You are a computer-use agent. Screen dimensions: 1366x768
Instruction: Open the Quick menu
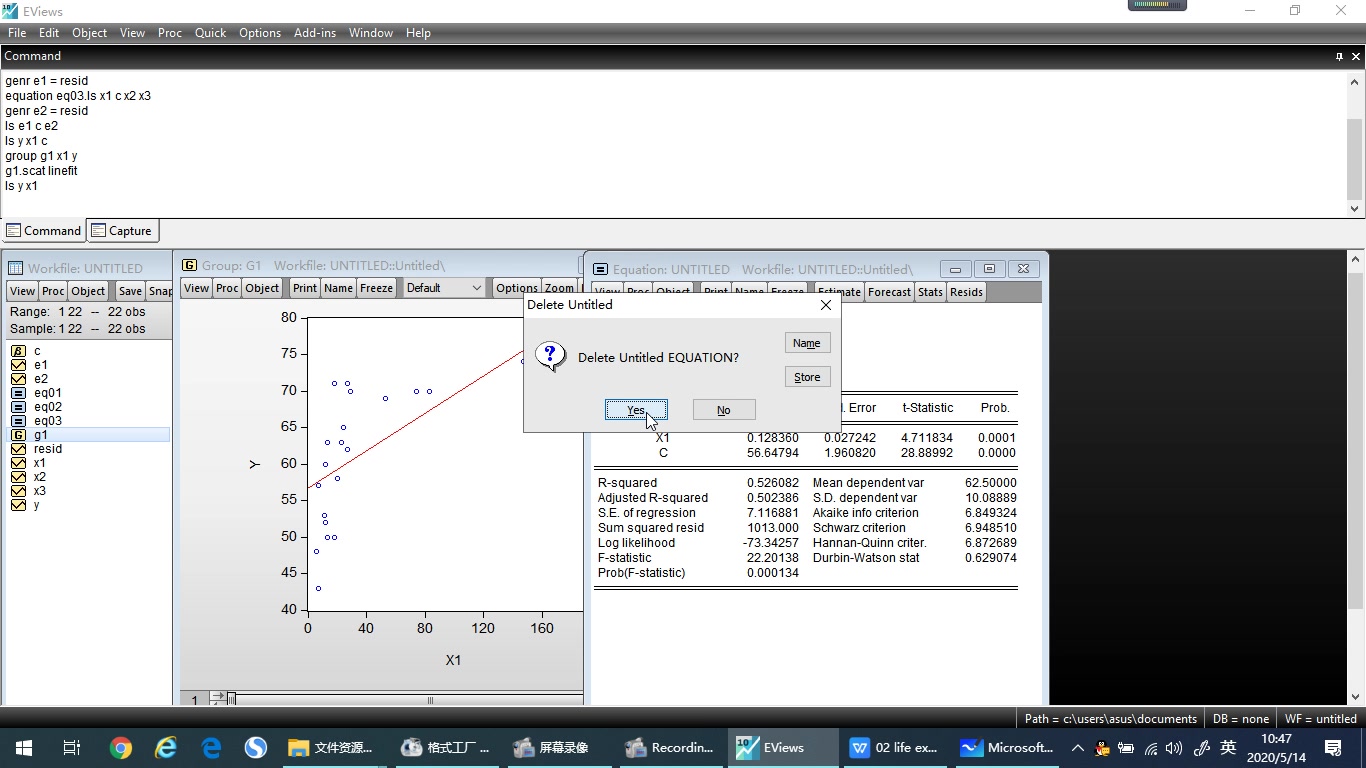pos(210,32)
